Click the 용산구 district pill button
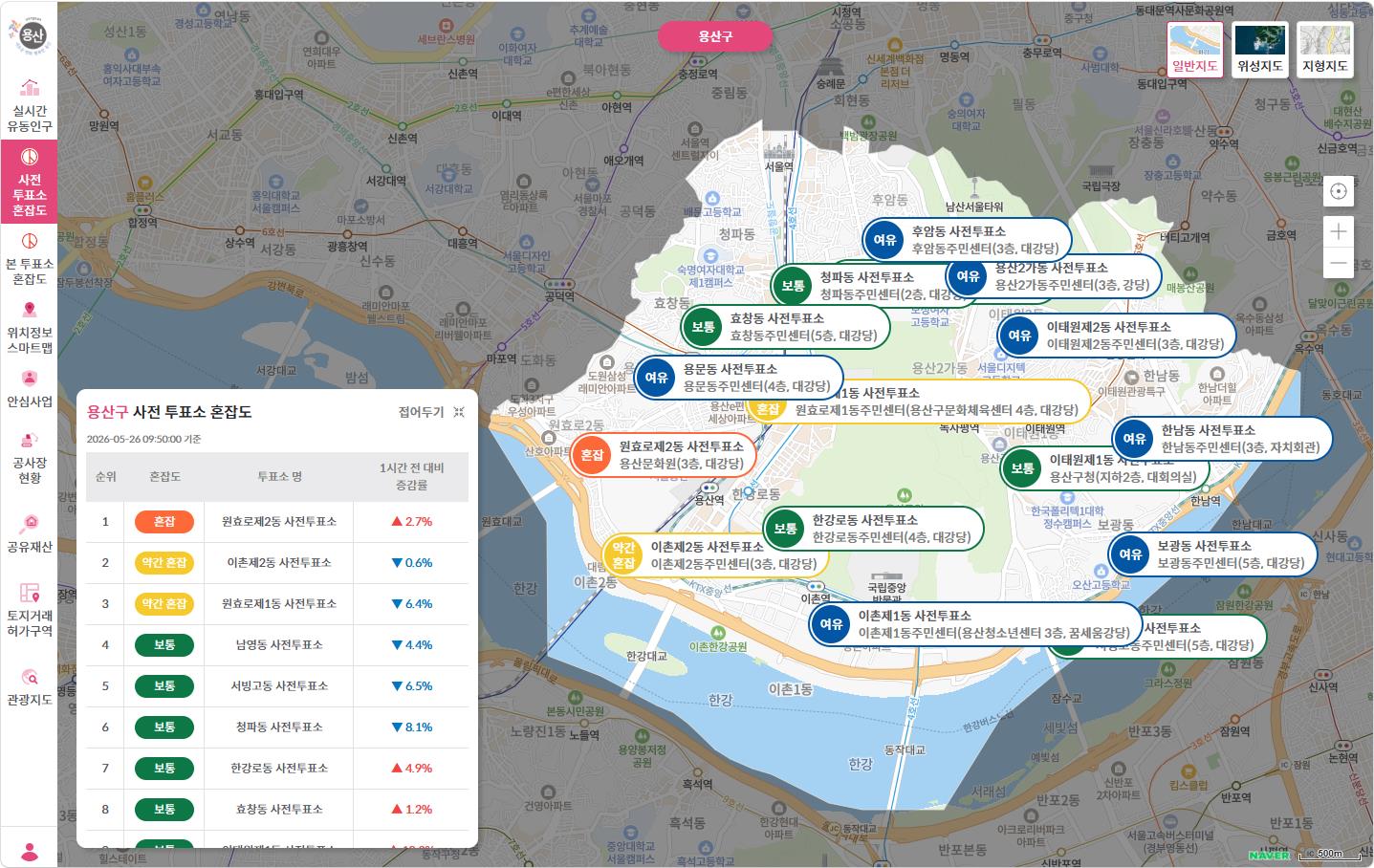1374x868 pixels. 714,36
